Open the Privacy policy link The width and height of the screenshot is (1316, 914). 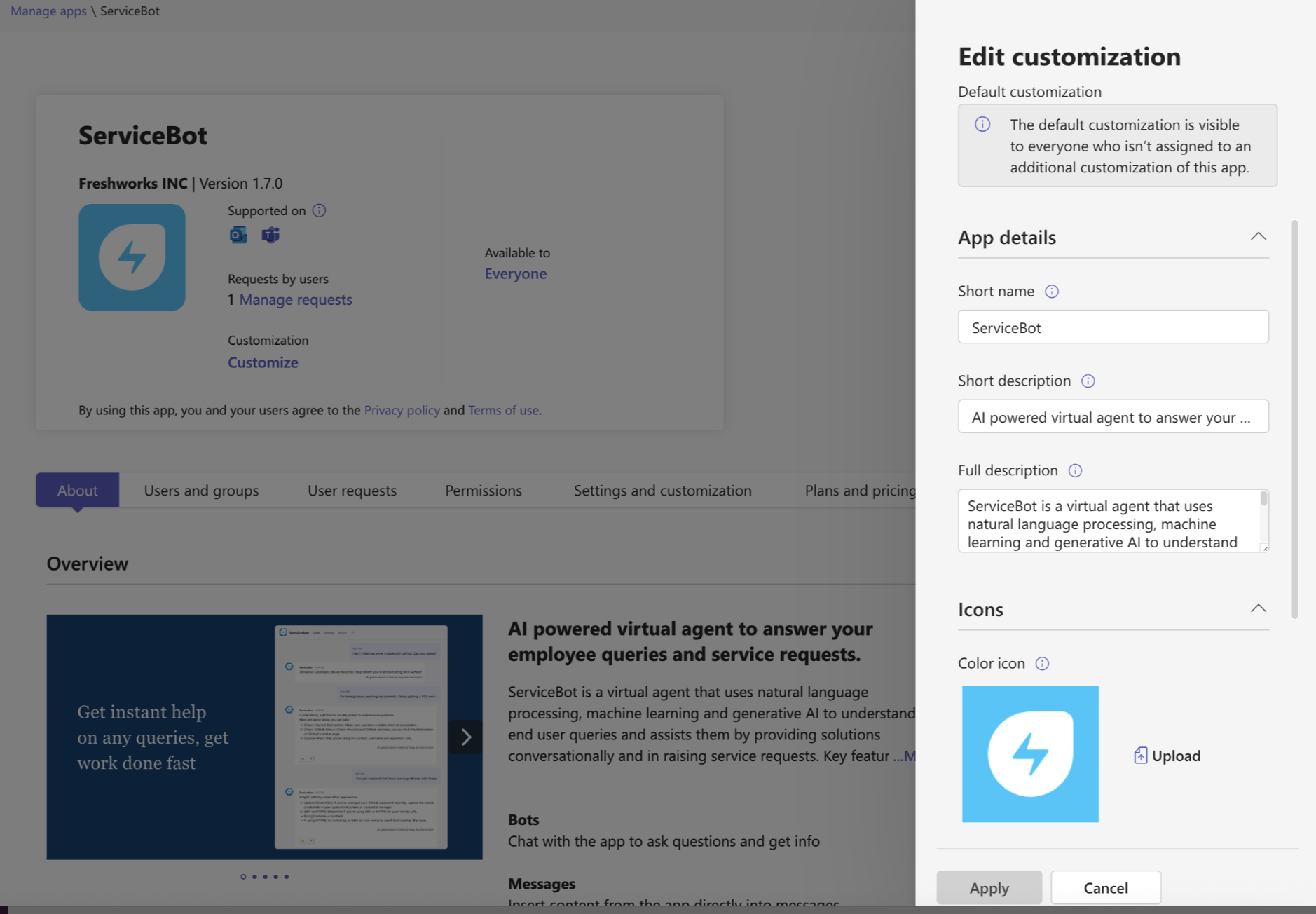click(402, 410)
